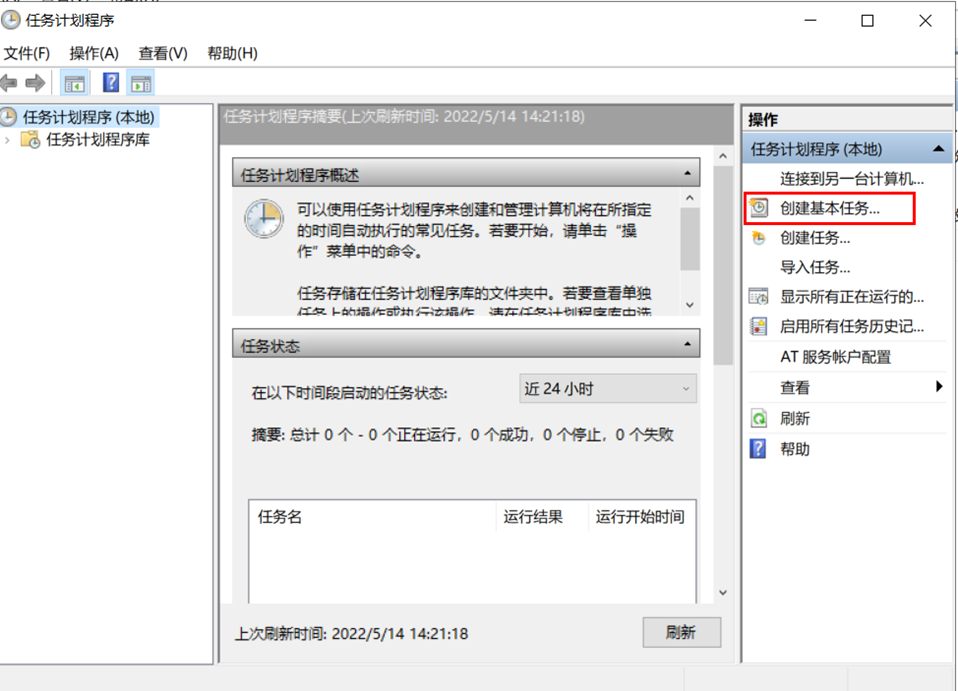The image size is (958, 691).
Task: Toggle the console tree pane toolbar icon
Action: click(x=75, y=82)
